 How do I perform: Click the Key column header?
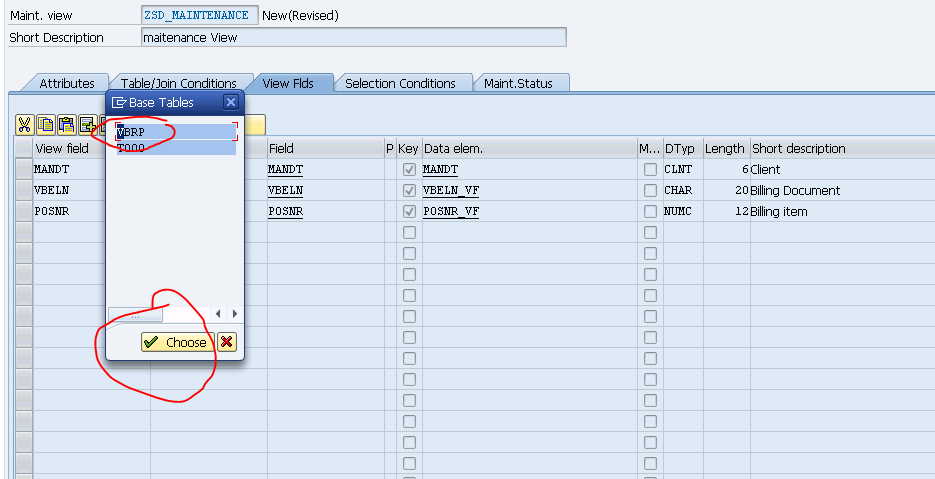[x=408, y=148]
